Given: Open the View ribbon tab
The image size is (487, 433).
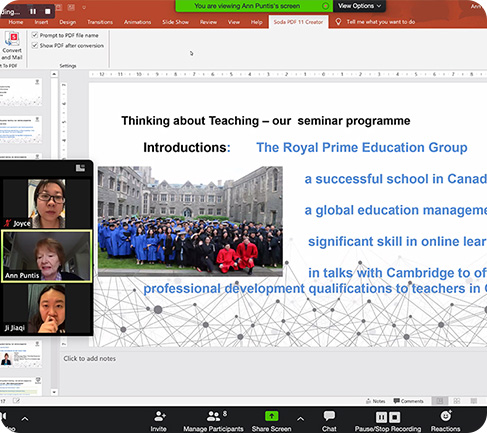Looking at the screenshot, I should click(234, 22).
